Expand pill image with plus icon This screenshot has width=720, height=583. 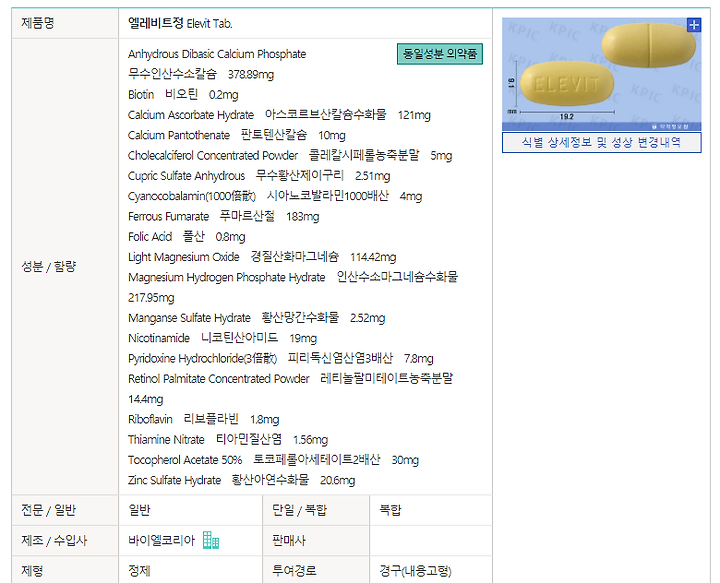(x=693, y=25)
